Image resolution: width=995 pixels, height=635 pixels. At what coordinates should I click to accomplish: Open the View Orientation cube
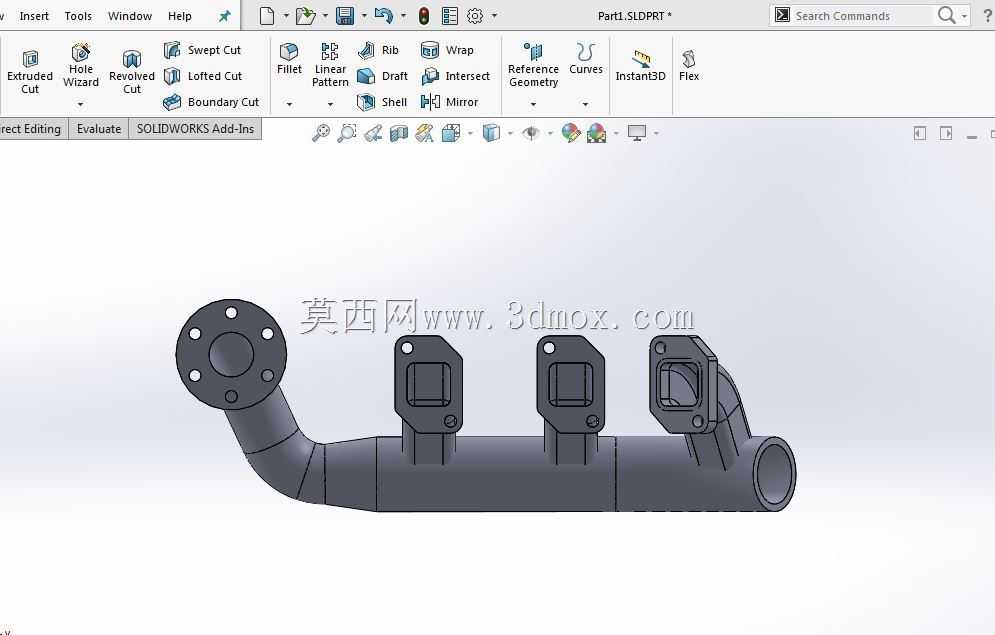click(x=451, y=133)
